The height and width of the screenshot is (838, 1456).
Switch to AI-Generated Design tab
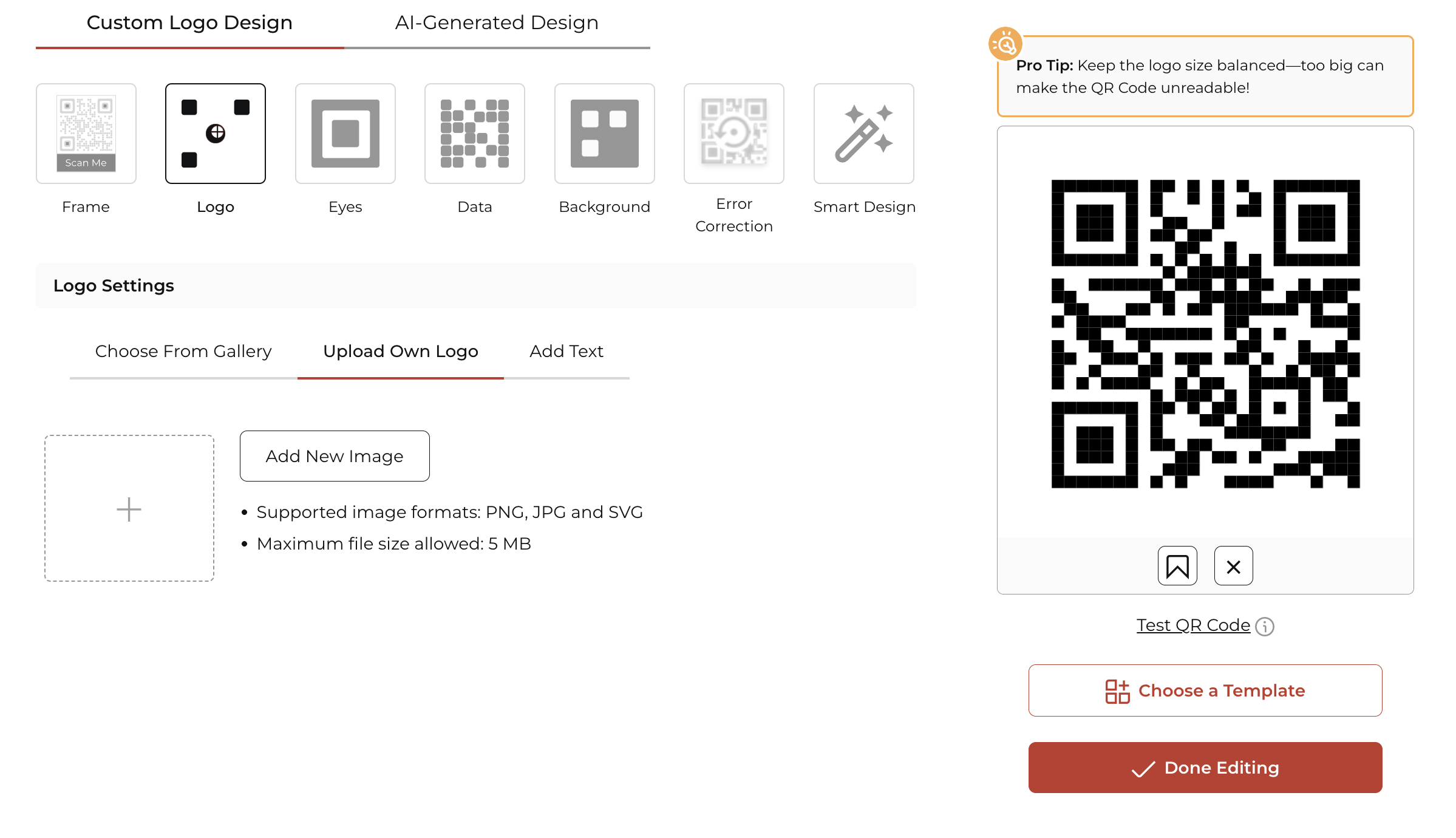tap(497, 23)
